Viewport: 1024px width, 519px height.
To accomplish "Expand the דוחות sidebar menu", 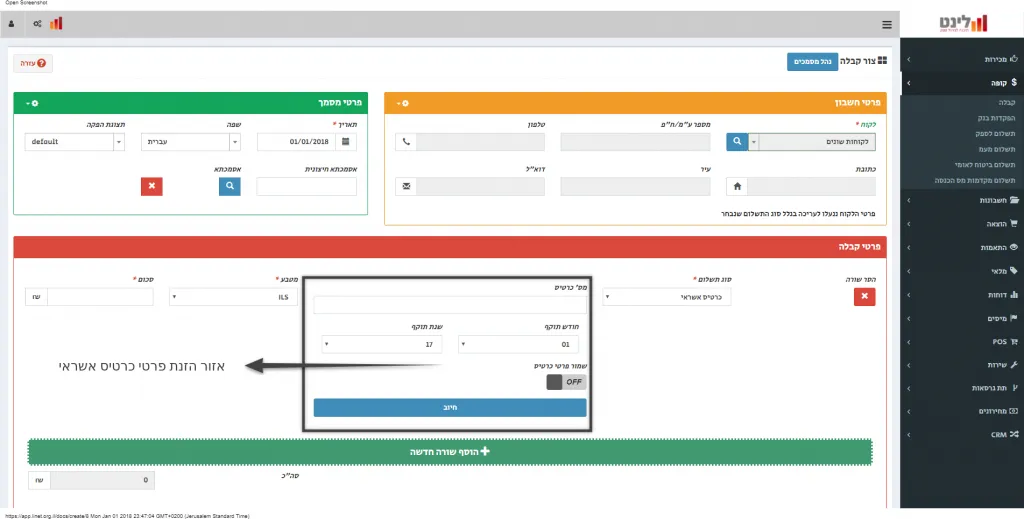I will (x=962, y=294).
